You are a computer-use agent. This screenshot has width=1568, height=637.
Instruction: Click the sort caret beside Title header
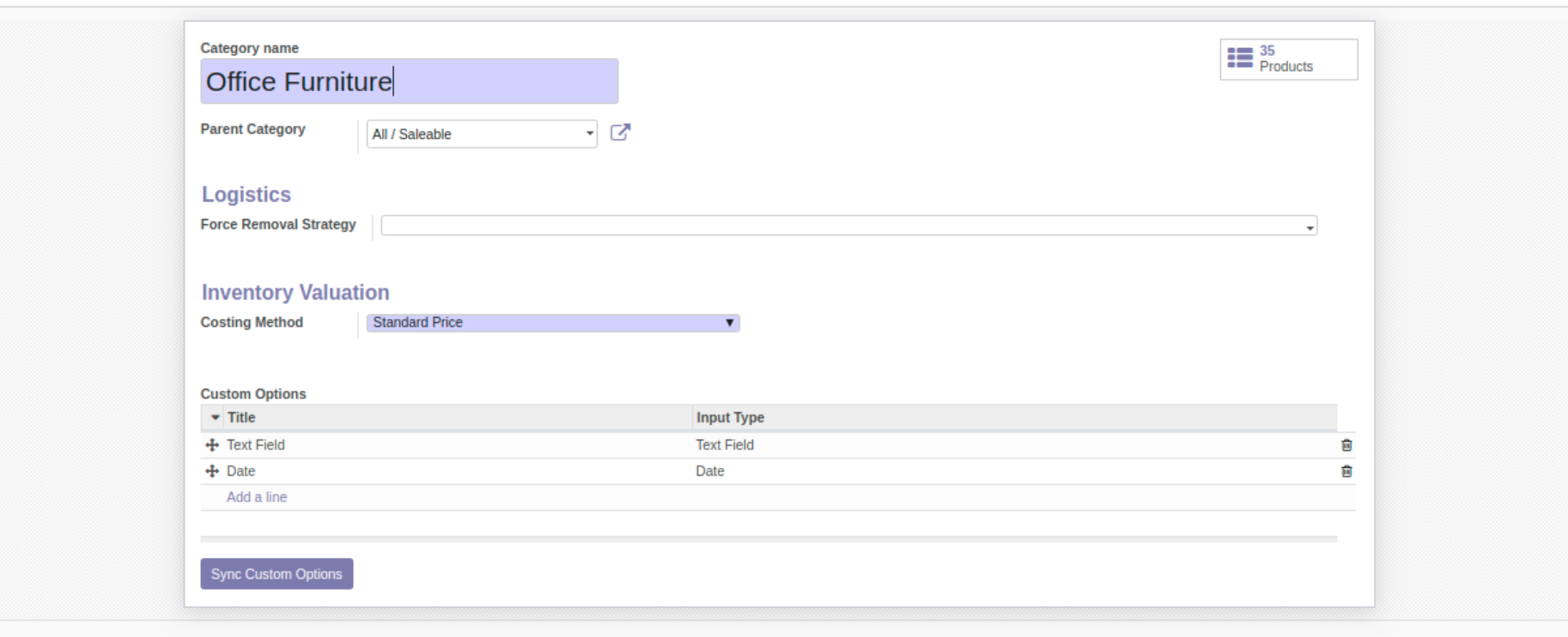click(216, 417)
